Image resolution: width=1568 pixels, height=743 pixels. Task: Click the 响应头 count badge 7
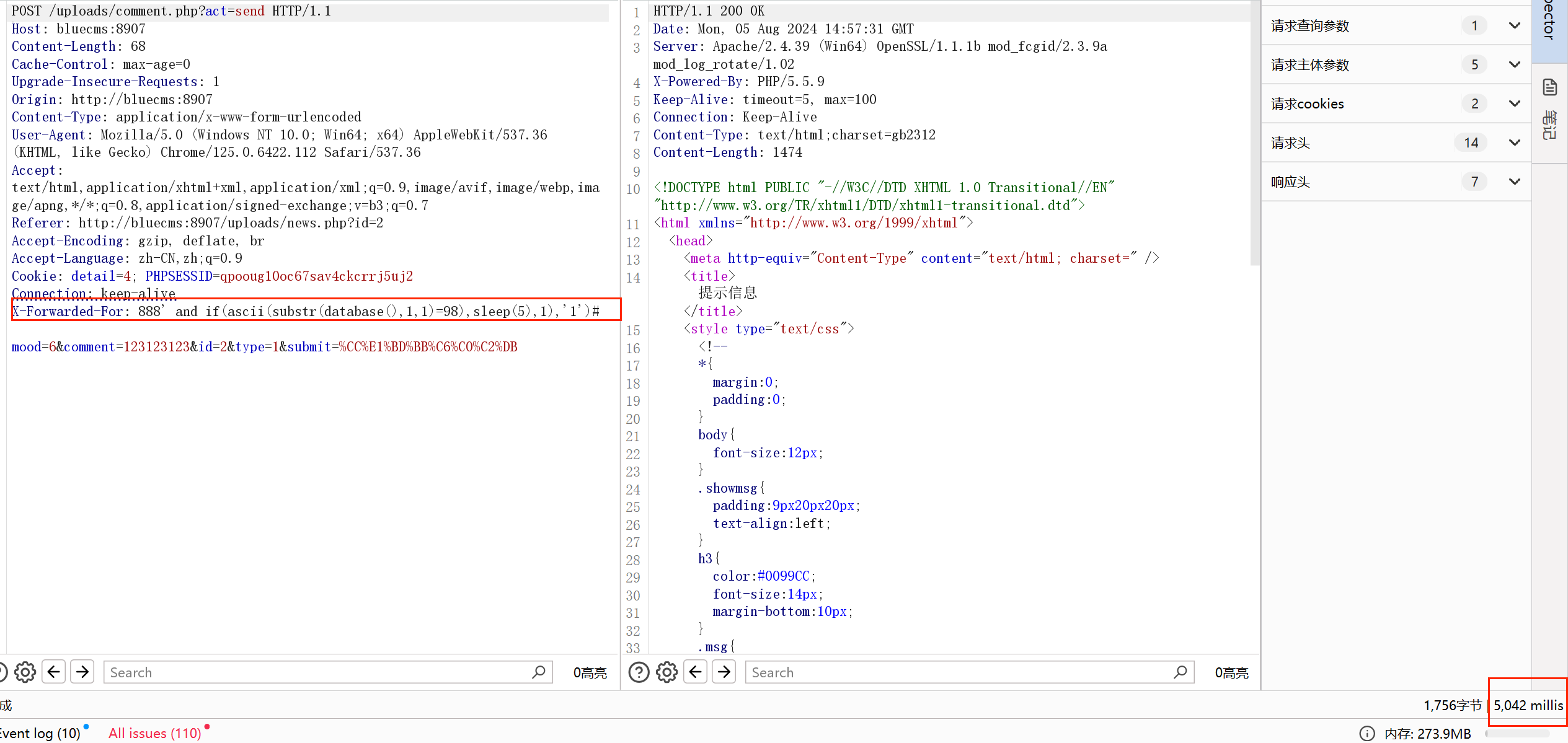point(1474,182)
